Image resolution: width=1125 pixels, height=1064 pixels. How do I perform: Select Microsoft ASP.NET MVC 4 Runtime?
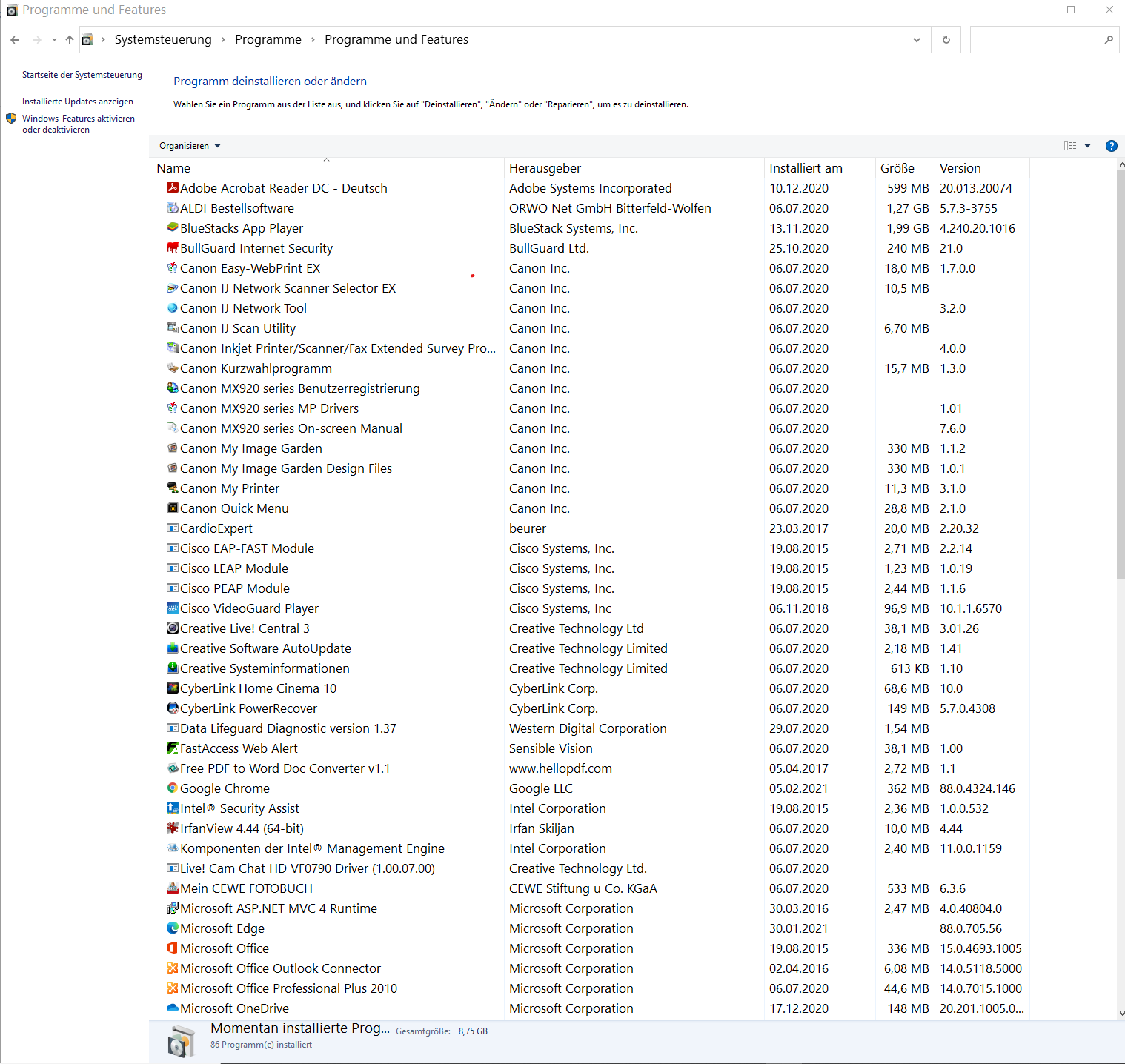[589, 908]
